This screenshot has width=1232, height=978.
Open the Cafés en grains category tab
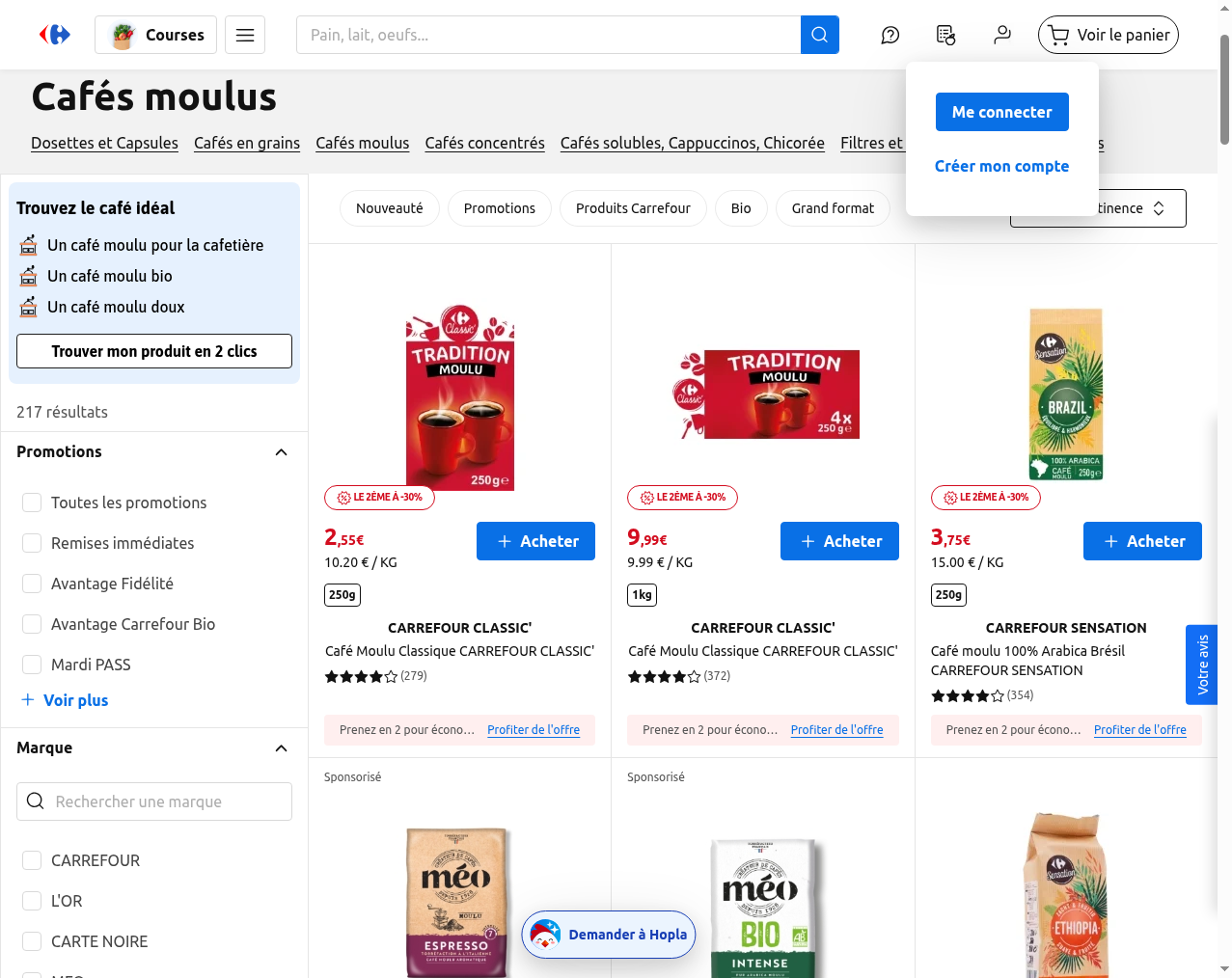(x=247, y=143)
